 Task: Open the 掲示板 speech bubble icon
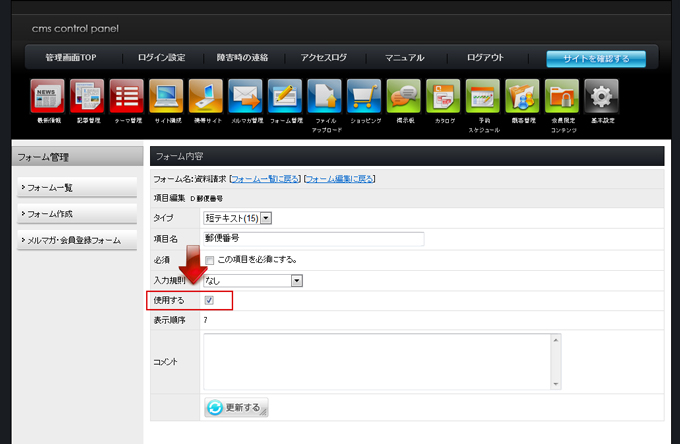[404, 96]
